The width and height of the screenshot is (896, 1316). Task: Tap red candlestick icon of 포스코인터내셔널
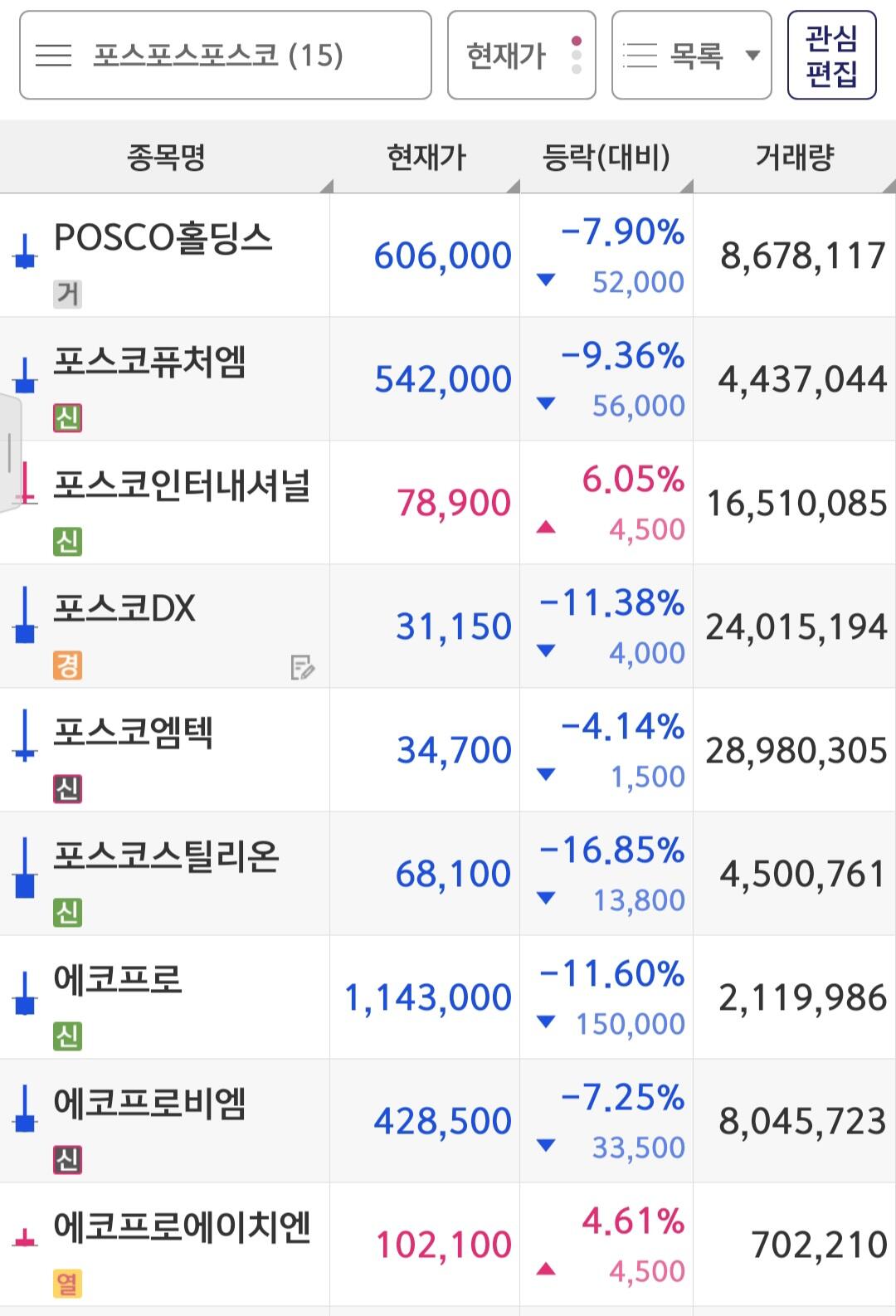[x=26, y=485]
